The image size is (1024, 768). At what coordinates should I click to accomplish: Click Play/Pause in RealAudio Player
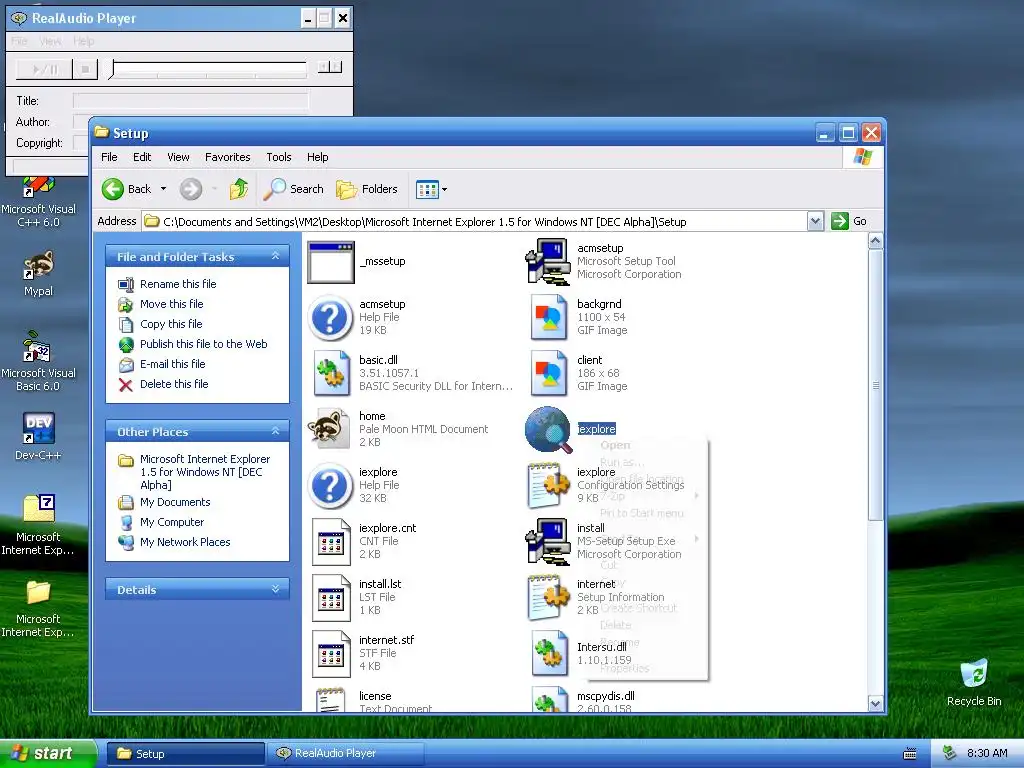click(44, 69)
